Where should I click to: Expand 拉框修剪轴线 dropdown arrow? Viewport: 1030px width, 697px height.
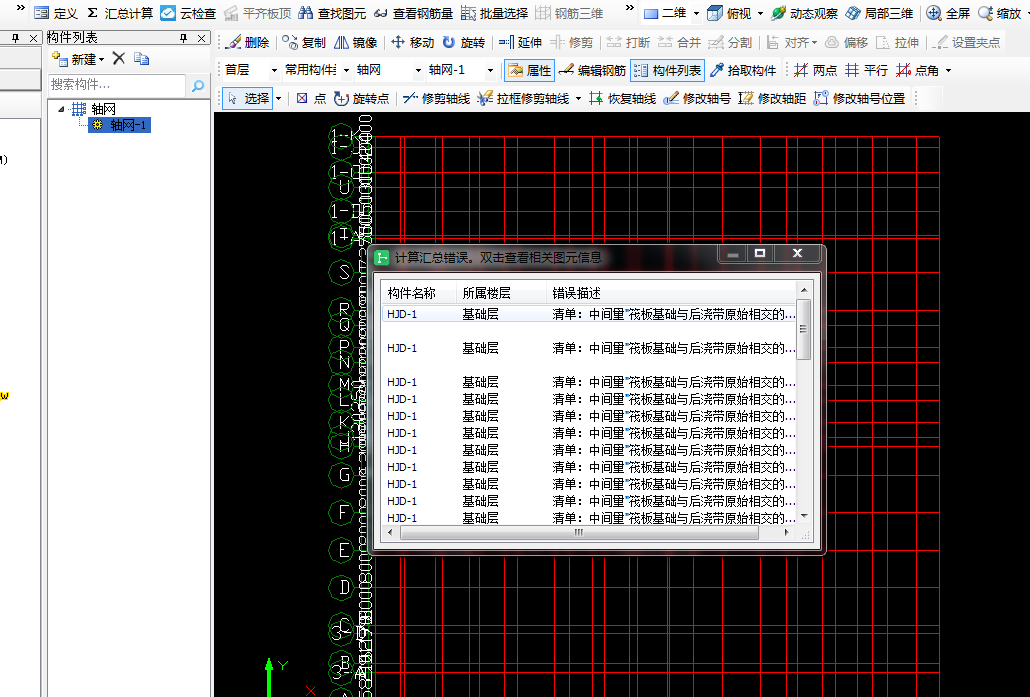coord(578,99)
